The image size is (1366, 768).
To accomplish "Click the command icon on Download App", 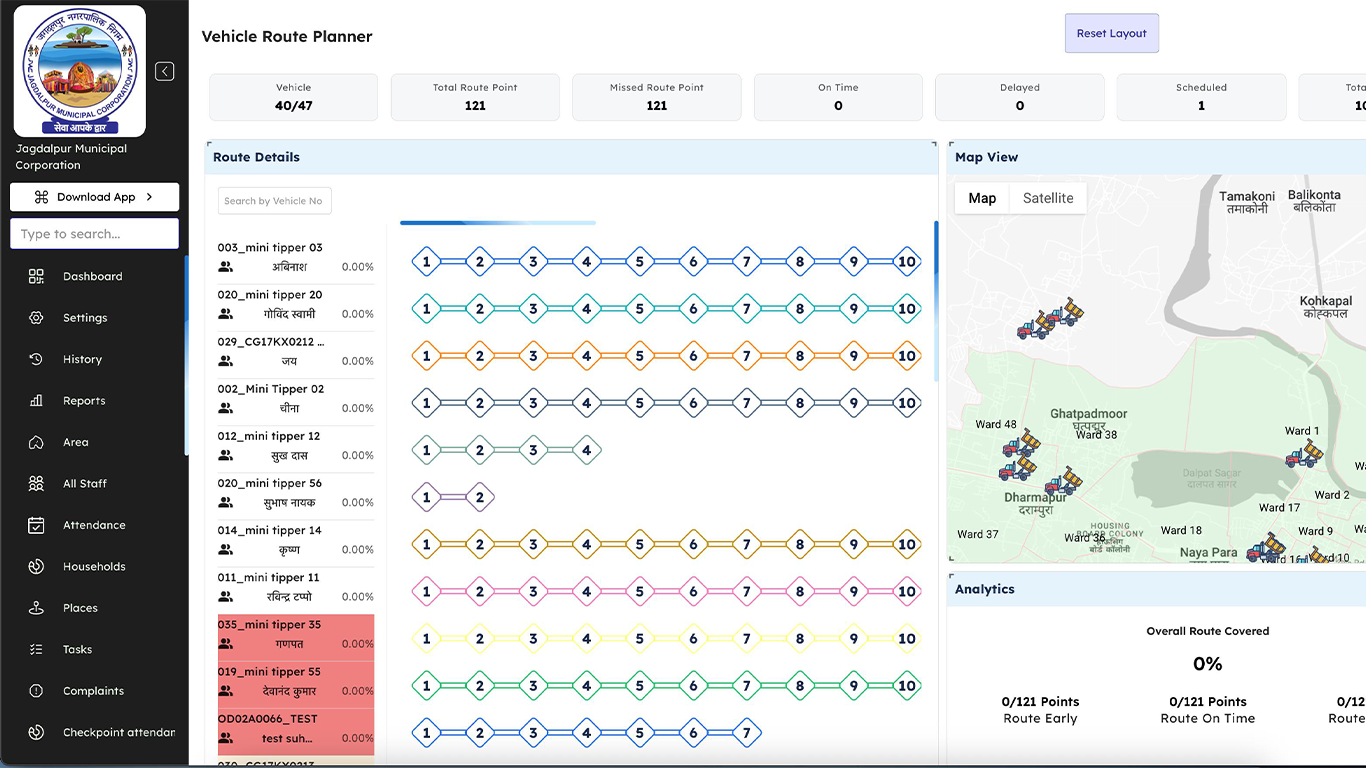I will [41, 197].
